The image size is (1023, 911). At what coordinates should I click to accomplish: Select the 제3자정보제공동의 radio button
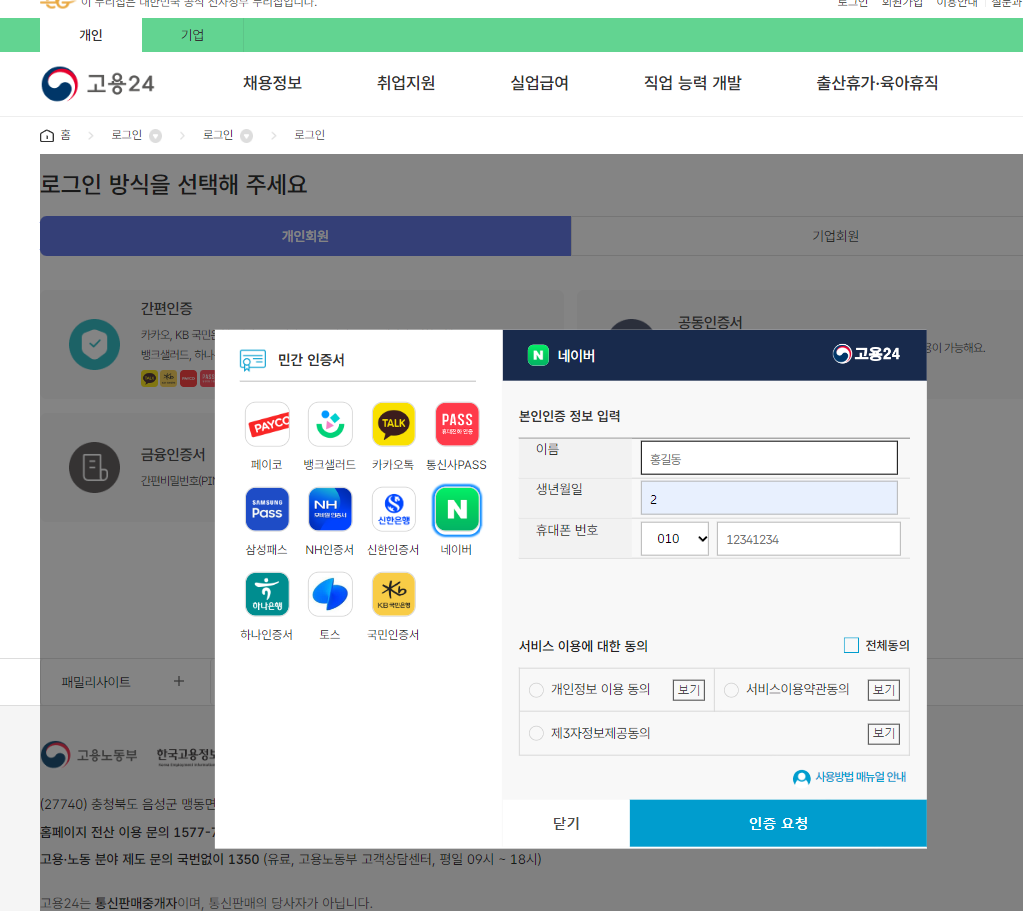(x=536, y=733)
